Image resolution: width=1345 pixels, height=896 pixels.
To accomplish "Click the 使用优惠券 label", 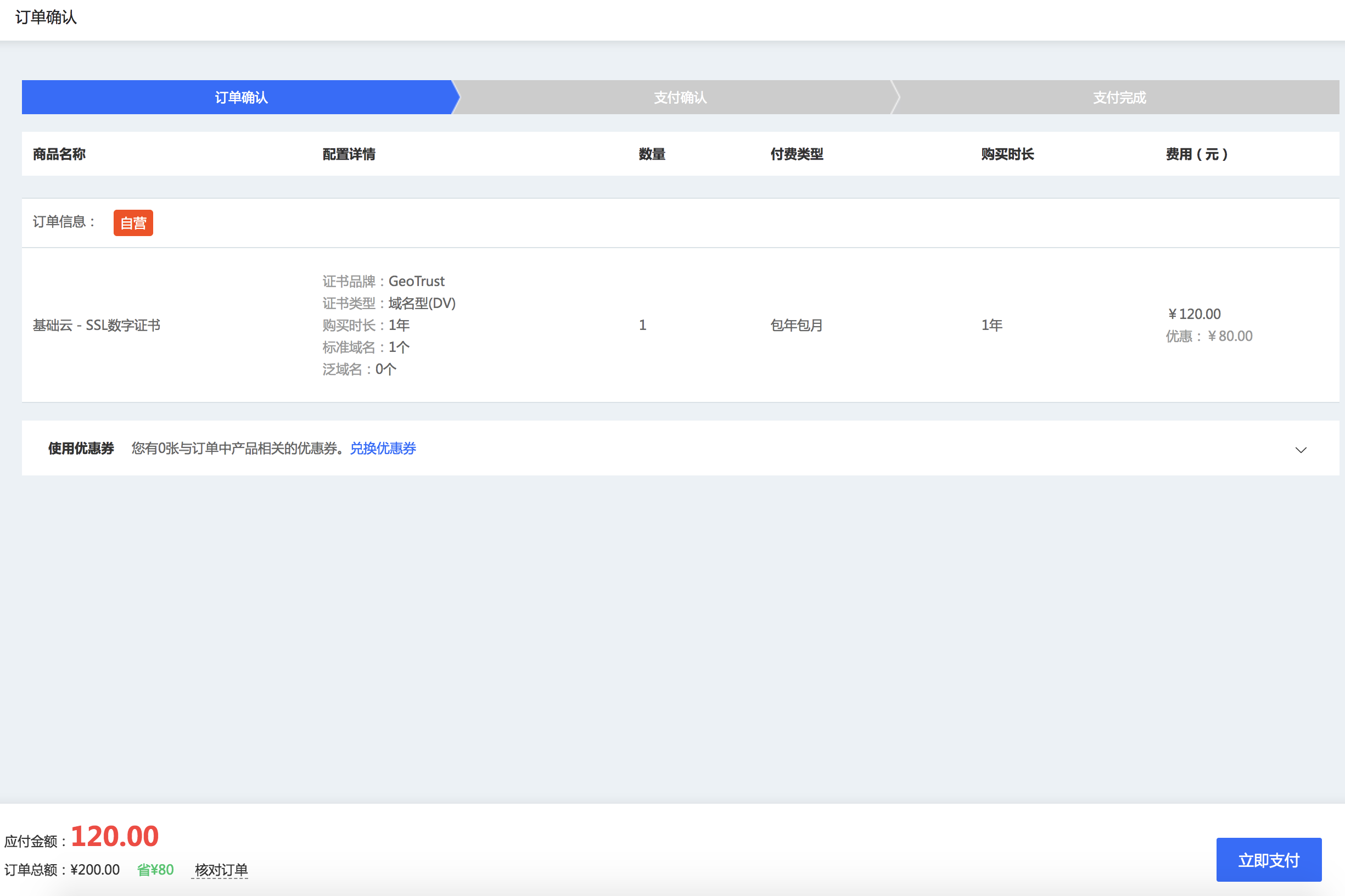I will 81,449.
